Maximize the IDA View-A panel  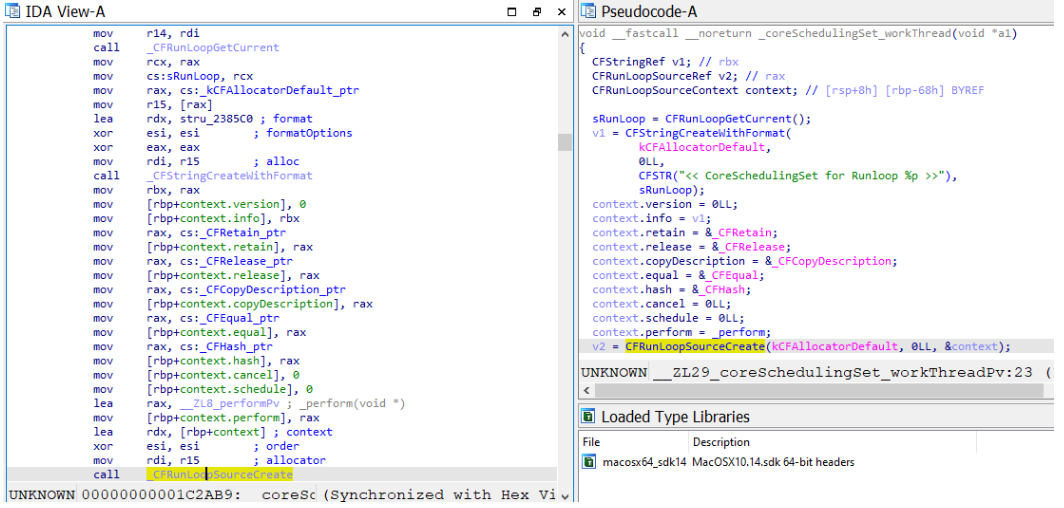[512, 12]
